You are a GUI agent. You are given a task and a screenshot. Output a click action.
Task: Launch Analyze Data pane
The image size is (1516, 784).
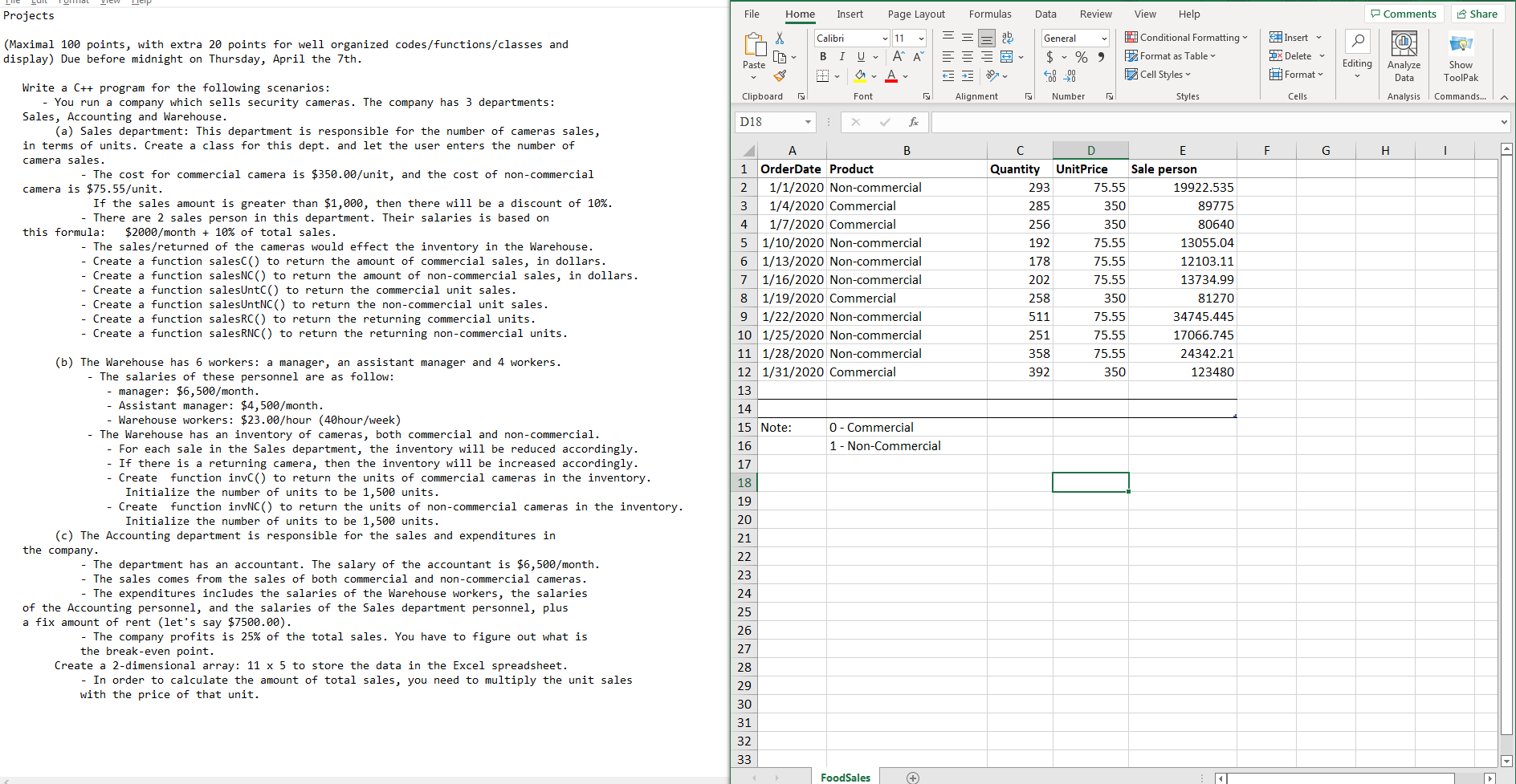[1404, 55]
